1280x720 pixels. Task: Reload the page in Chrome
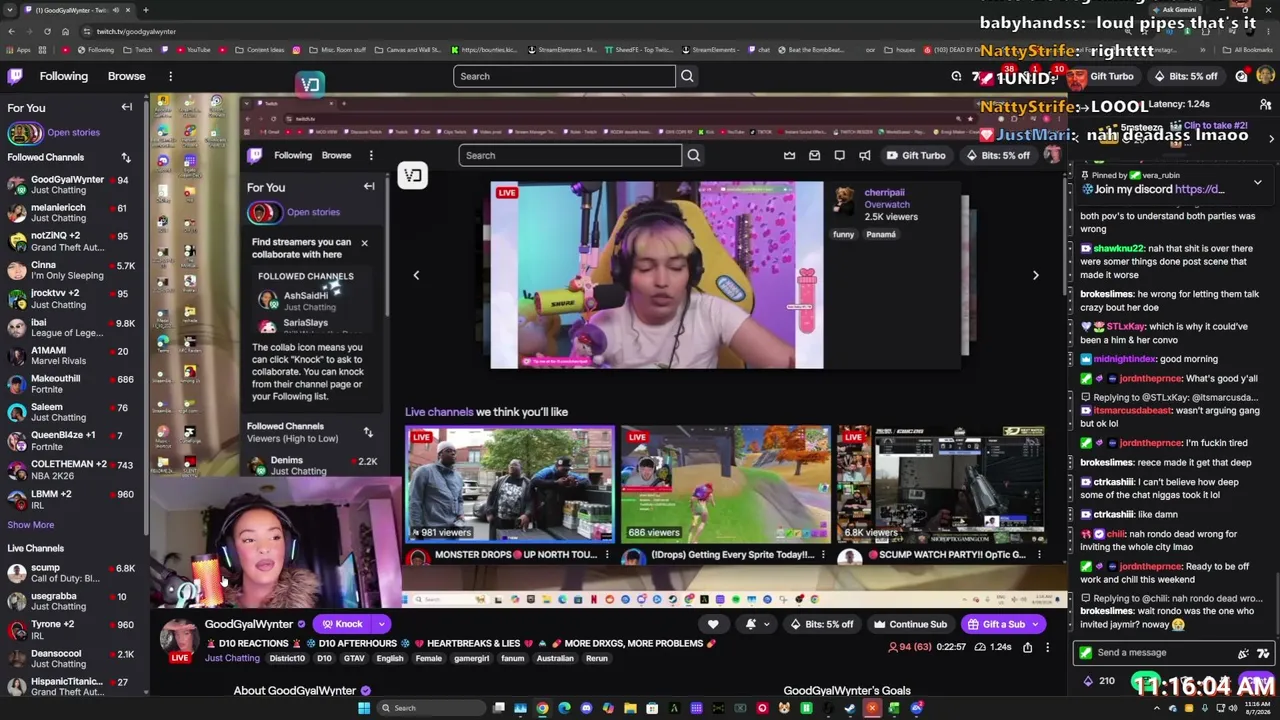tap(47, 31)
